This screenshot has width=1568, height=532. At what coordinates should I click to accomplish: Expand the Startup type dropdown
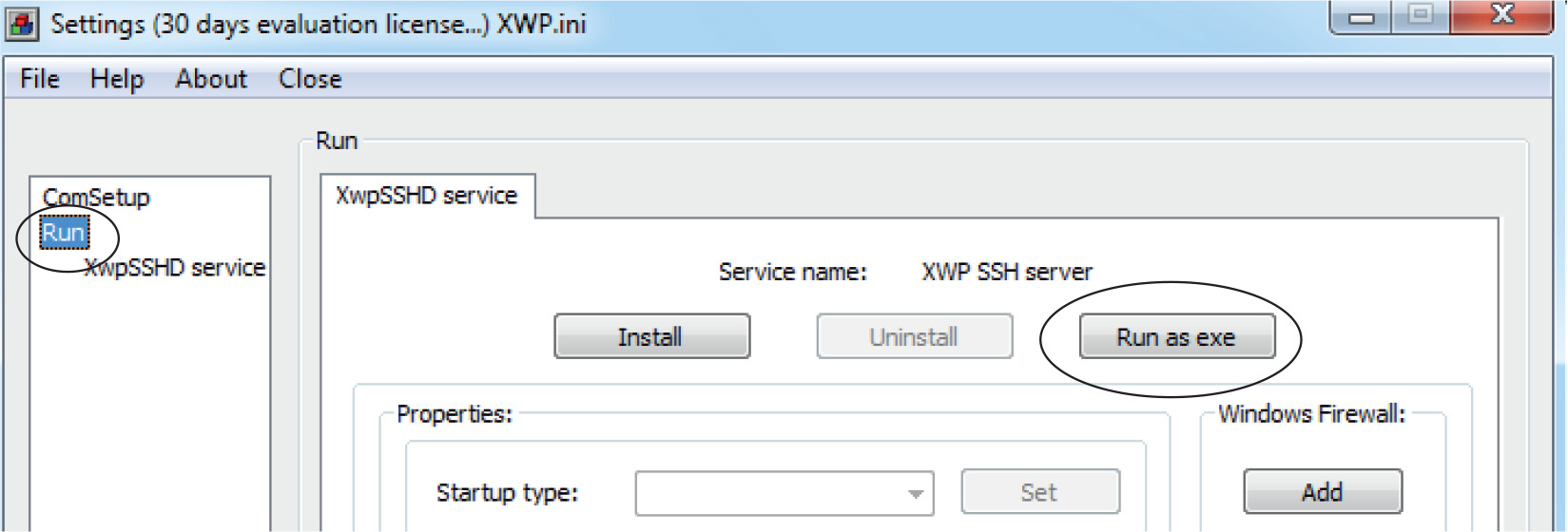click(x=915, y=493)
